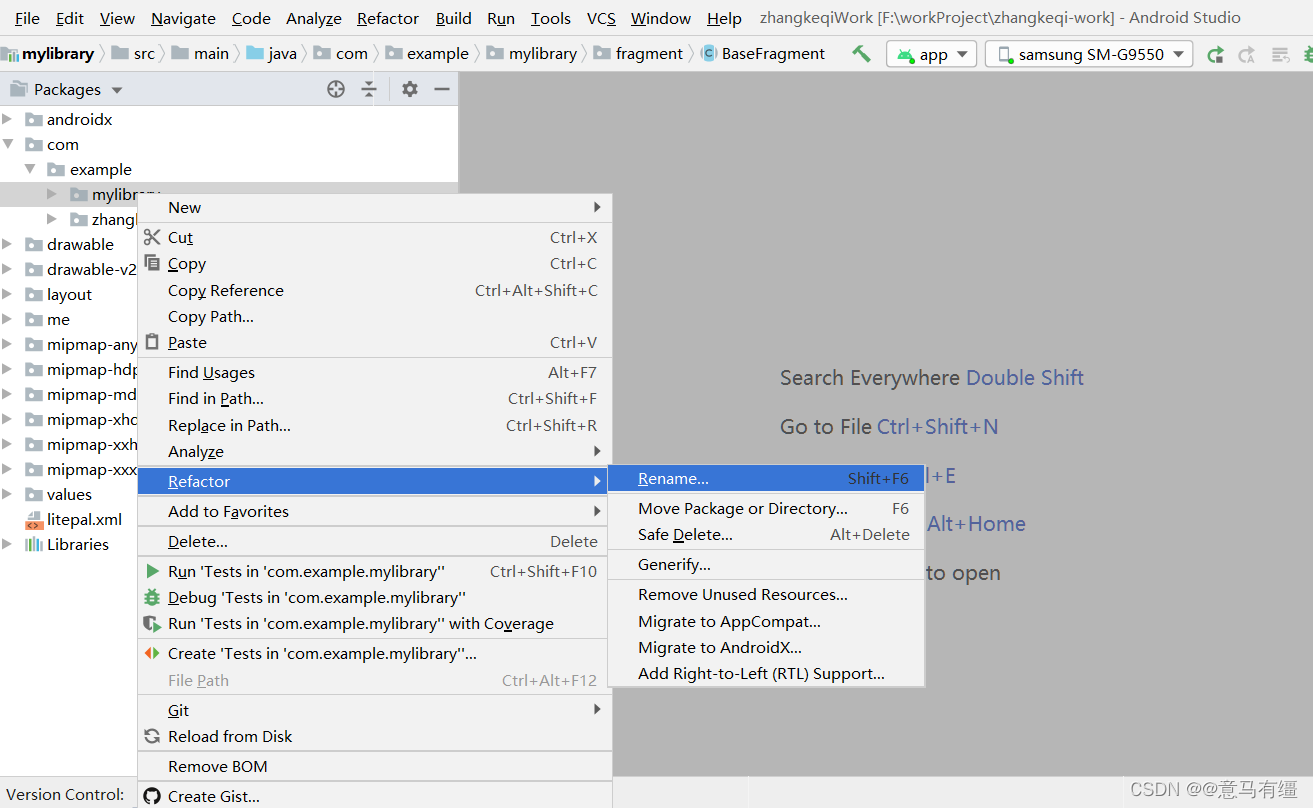
Task: Click the collapse all icon in Packages panel
Action: click(369, 89)
